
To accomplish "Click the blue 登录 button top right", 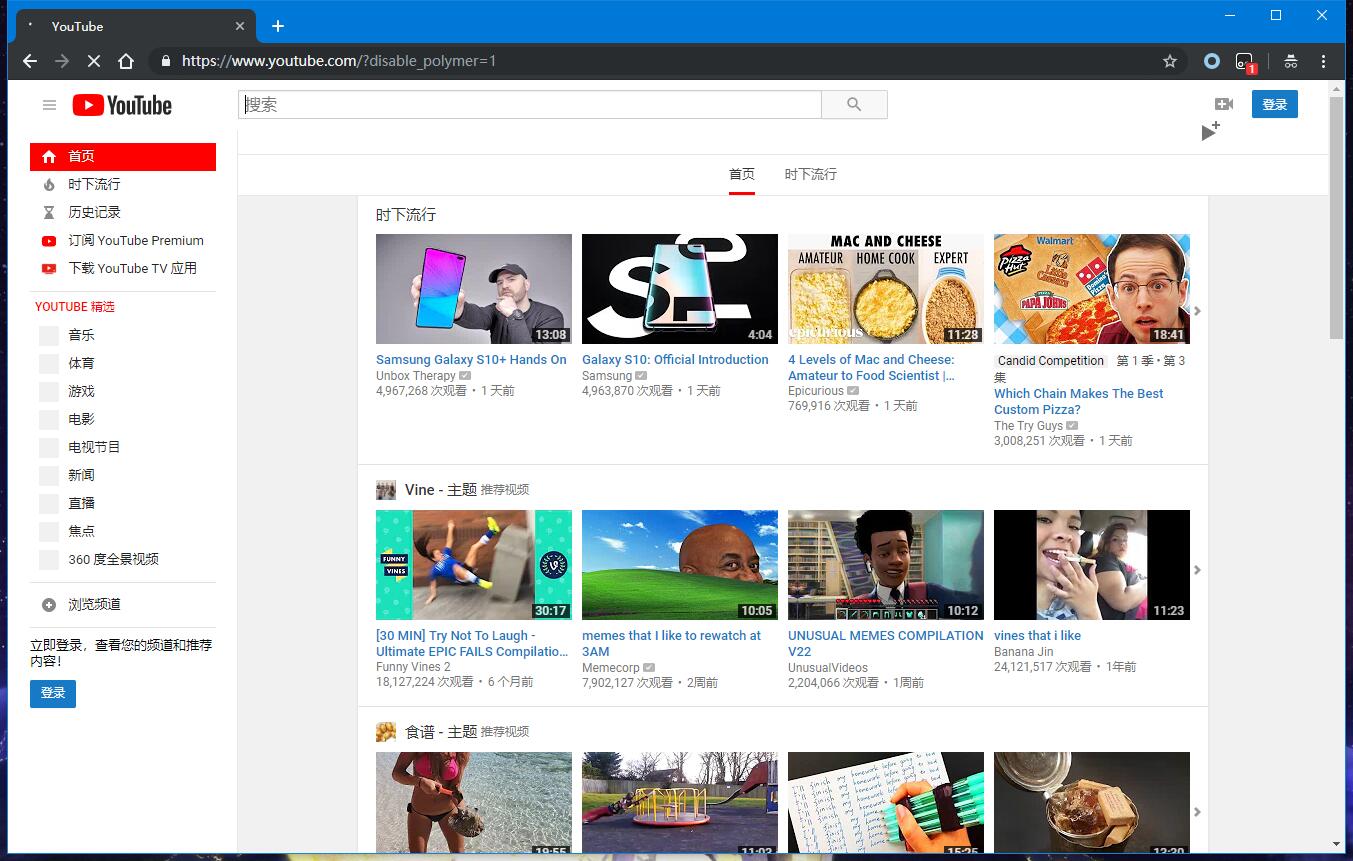I will (1274, 104).
